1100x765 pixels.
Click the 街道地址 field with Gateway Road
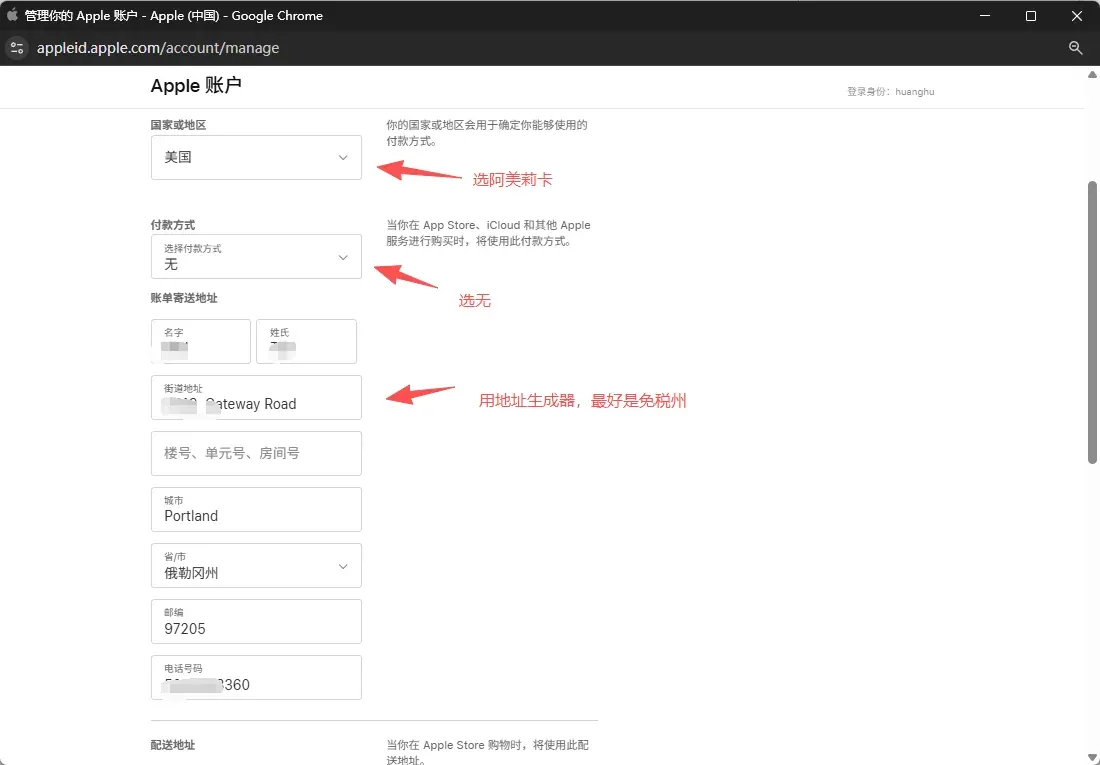click(x=256, y=398)
